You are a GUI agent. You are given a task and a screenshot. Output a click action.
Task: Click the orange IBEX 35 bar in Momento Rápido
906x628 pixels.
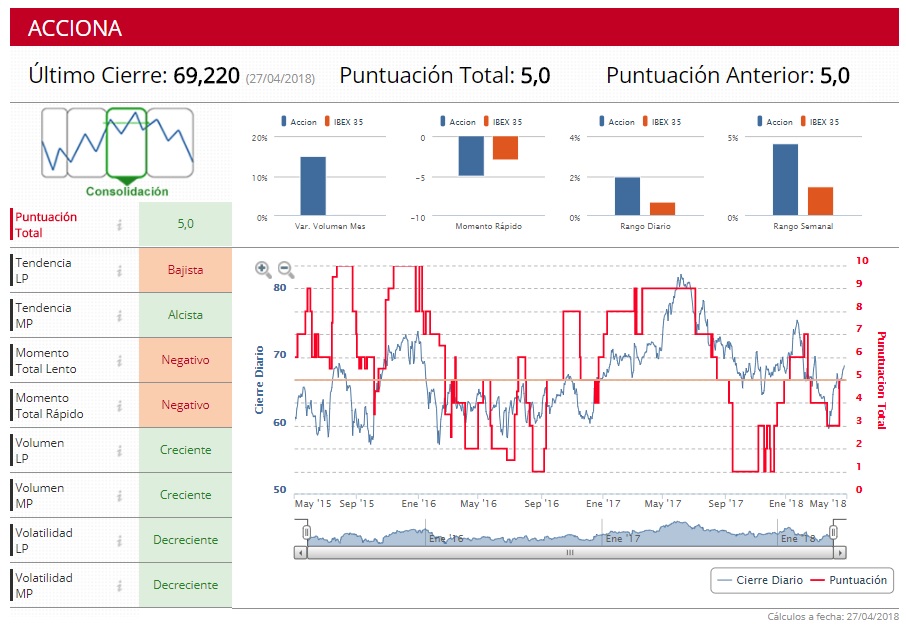click(505, 148)
